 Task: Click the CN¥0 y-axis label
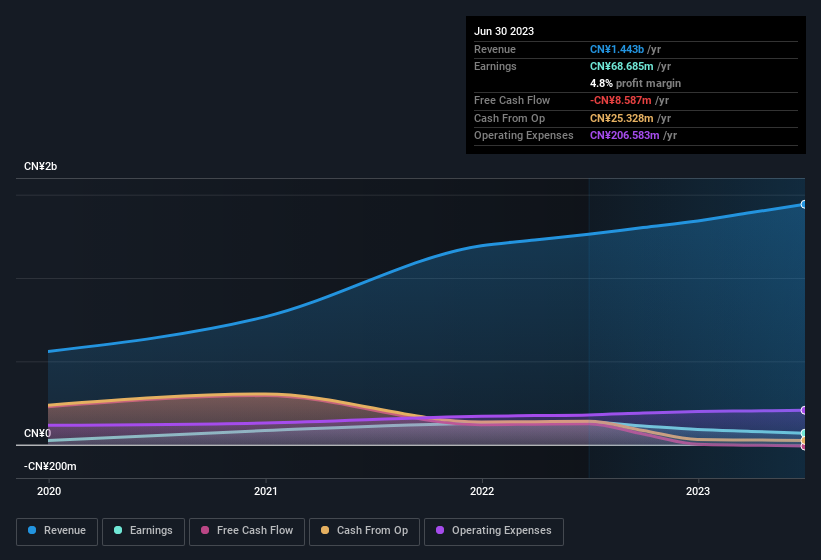pyautogui.click(x=37, y=433)
